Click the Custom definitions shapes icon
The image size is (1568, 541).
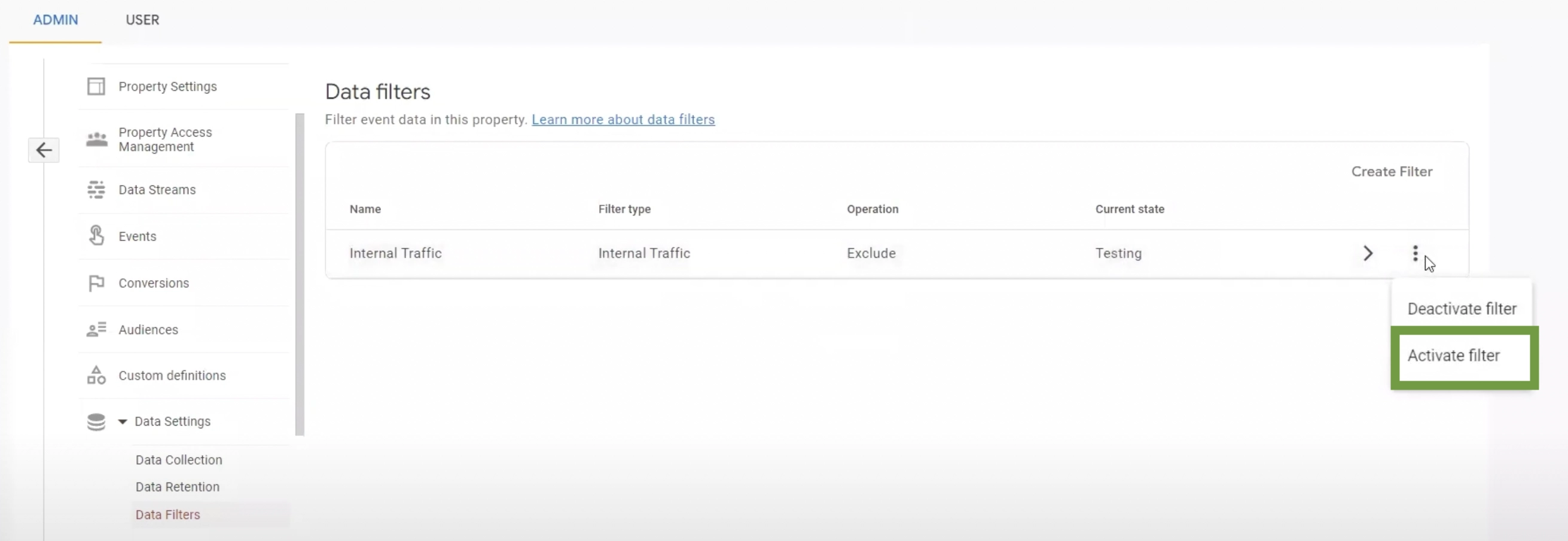[96, 375]
